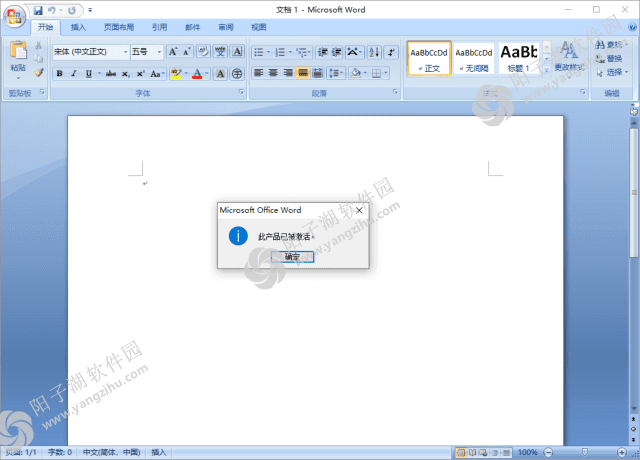Click the Sort A-Z icon
Screen dimensions: 640x460
tap(374, 52)
